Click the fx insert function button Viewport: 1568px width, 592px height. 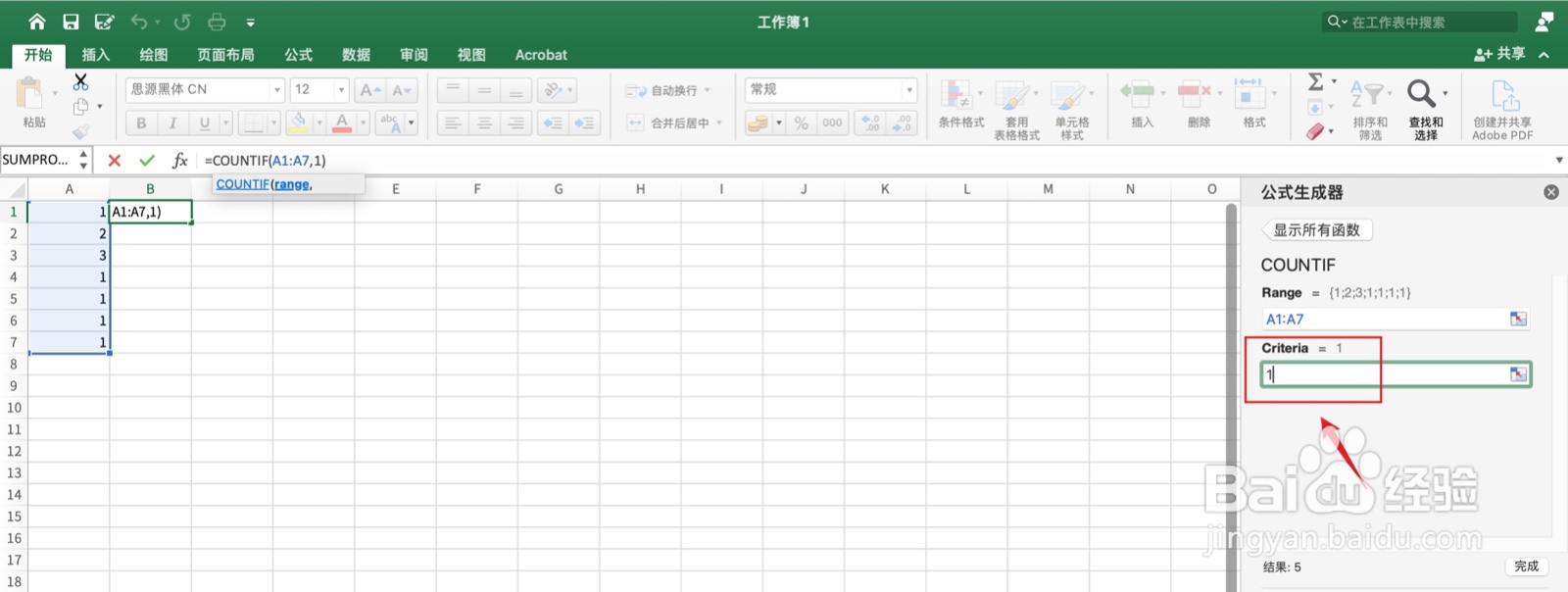179,160
